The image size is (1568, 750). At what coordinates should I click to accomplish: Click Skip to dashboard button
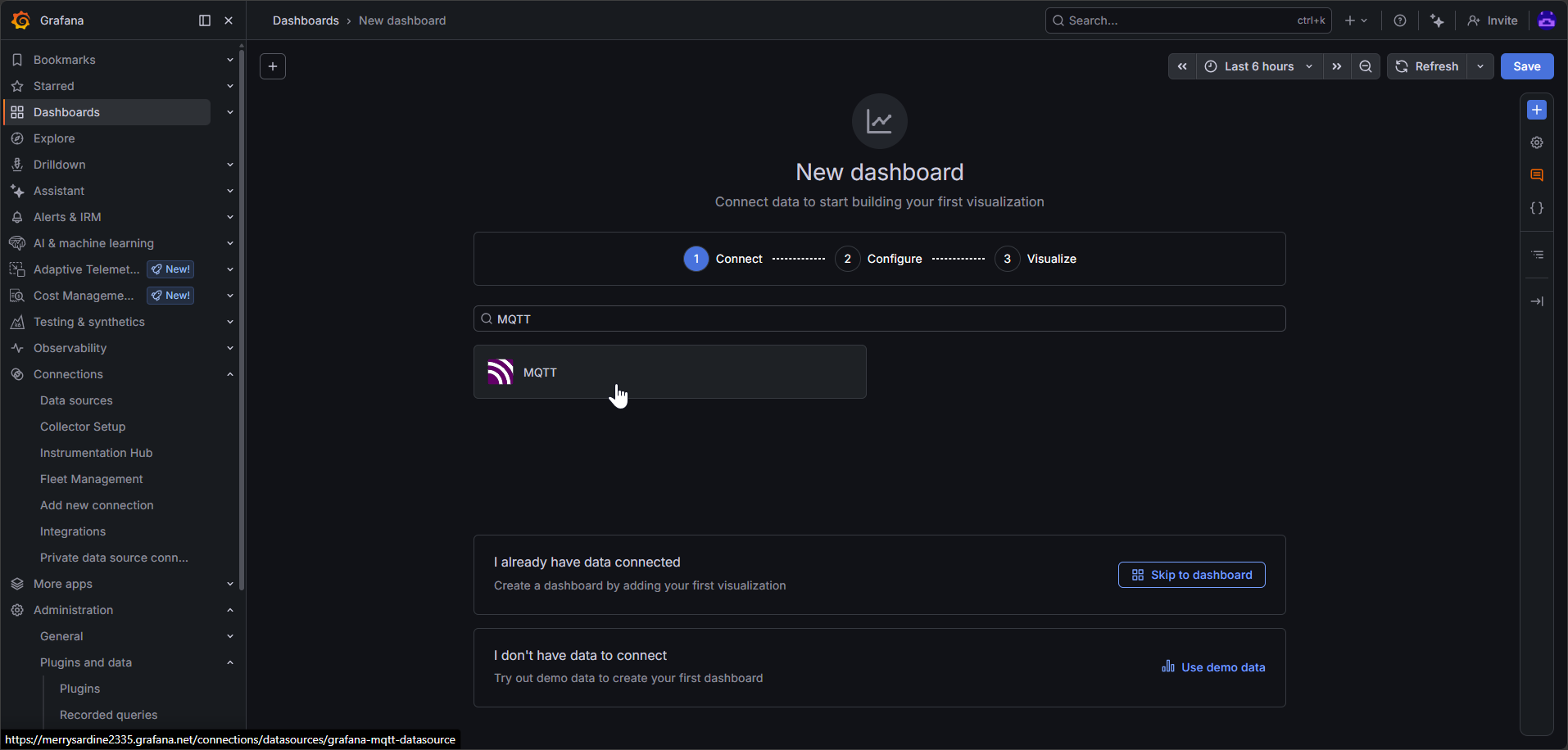1192,575
